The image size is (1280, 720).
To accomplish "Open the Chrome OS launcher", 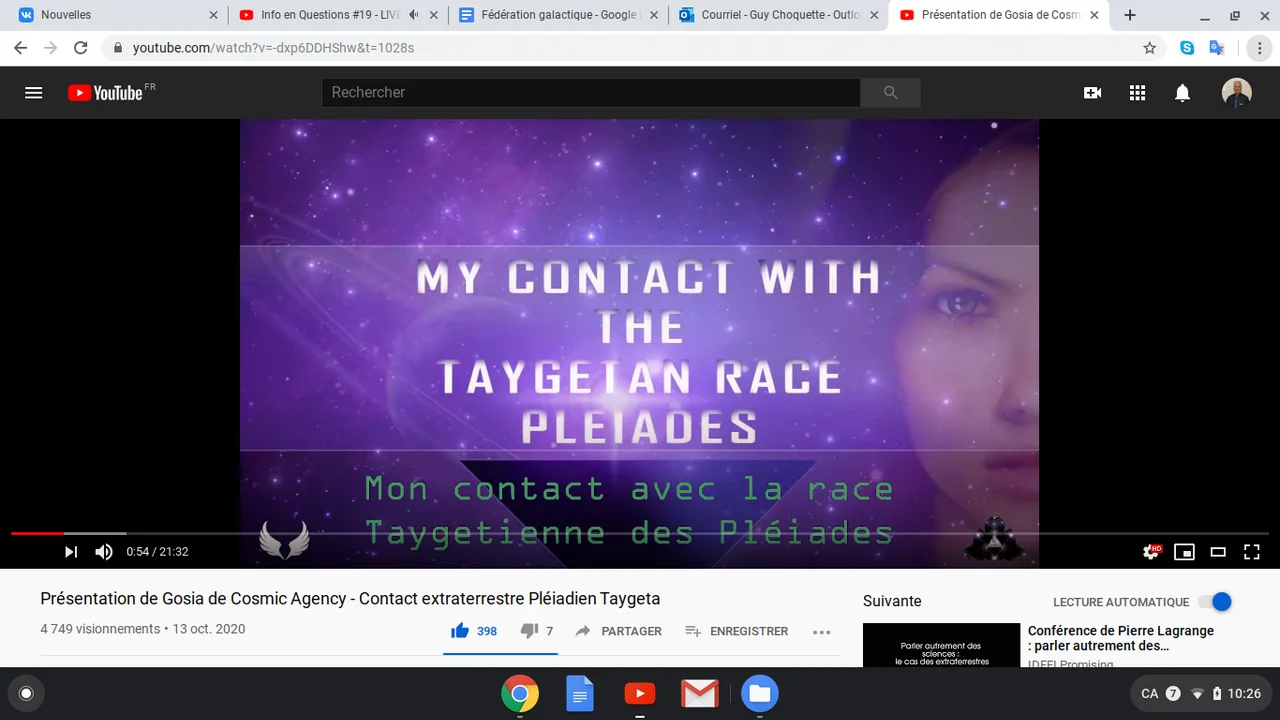I will pos(26,693).
